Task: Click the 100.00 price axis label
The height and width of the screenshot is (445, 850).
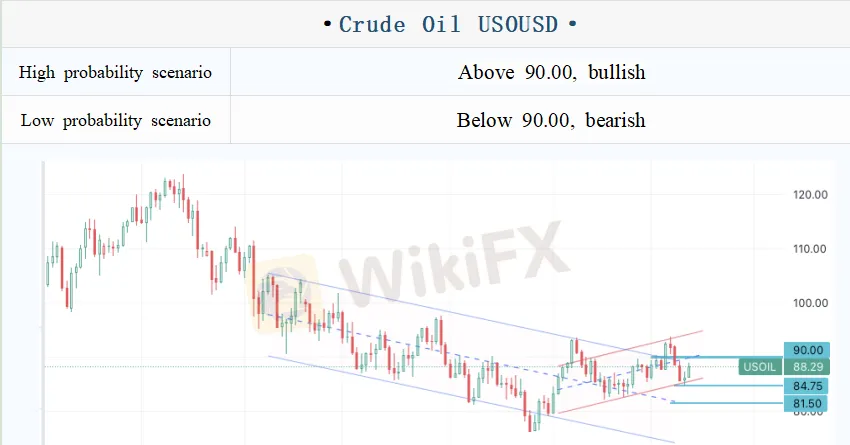Action: (x=807, y=303)
